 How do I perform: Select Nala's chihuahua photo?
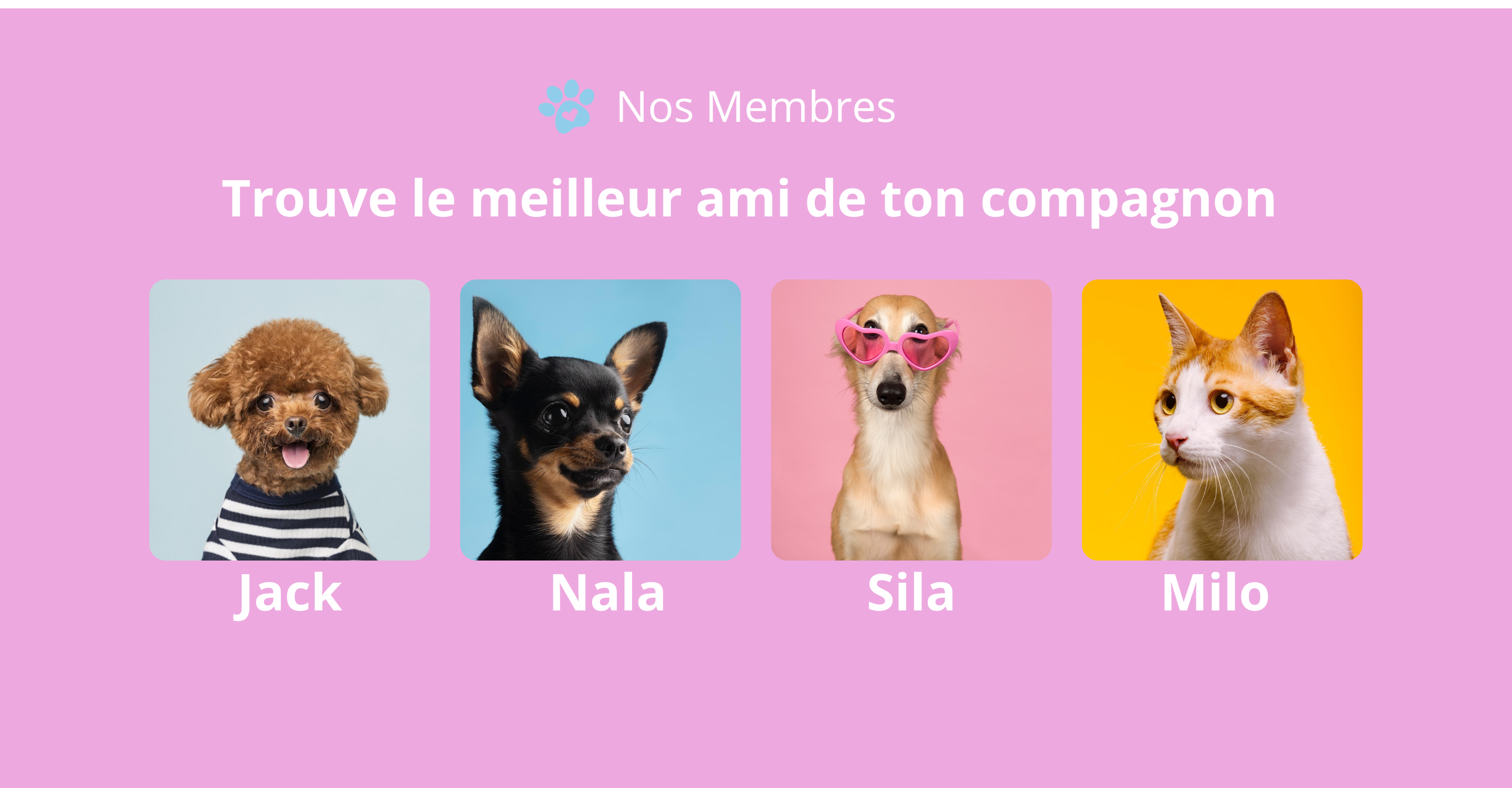point(600,419)
